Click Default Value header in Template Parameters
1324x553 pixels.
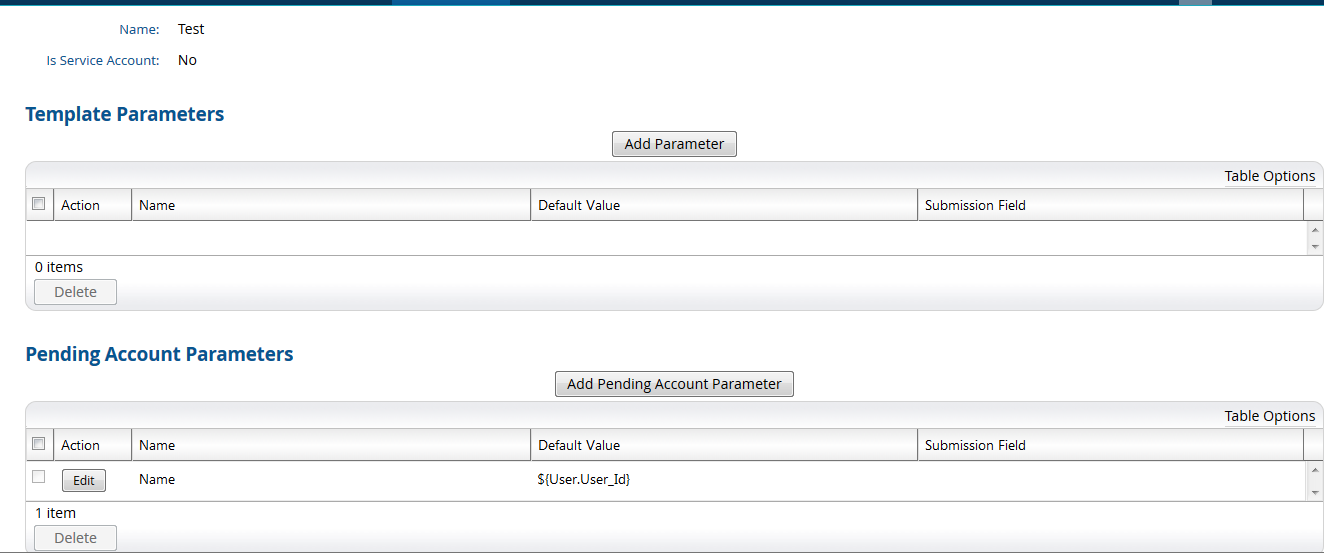[579, 205]
